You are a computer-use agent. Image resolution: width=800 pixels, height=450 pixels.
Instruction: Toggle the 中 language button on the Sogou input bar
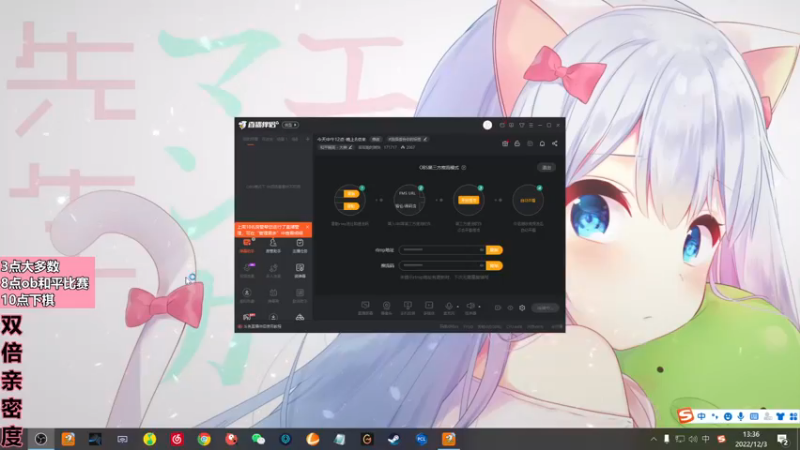(x=702, y=416)
